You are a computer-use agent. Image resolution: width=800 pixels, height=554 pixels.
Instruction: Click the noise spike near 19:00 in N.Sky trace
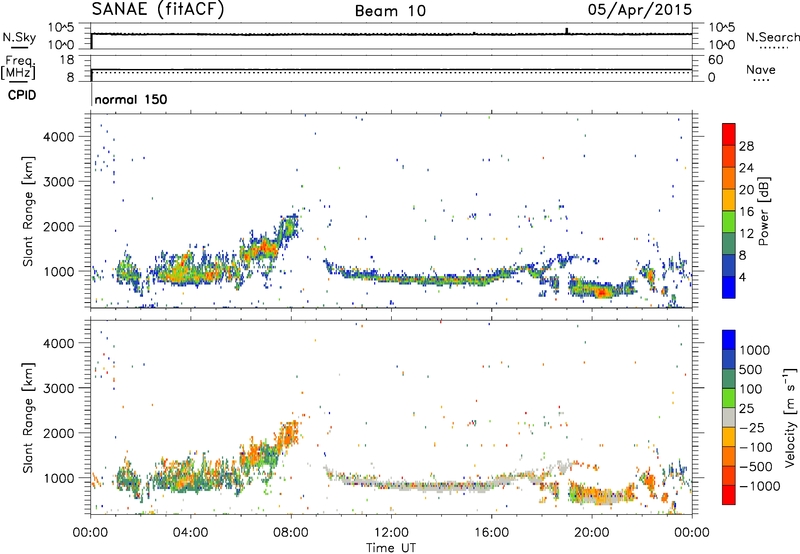pyautogui.click(x=566, y=31)
